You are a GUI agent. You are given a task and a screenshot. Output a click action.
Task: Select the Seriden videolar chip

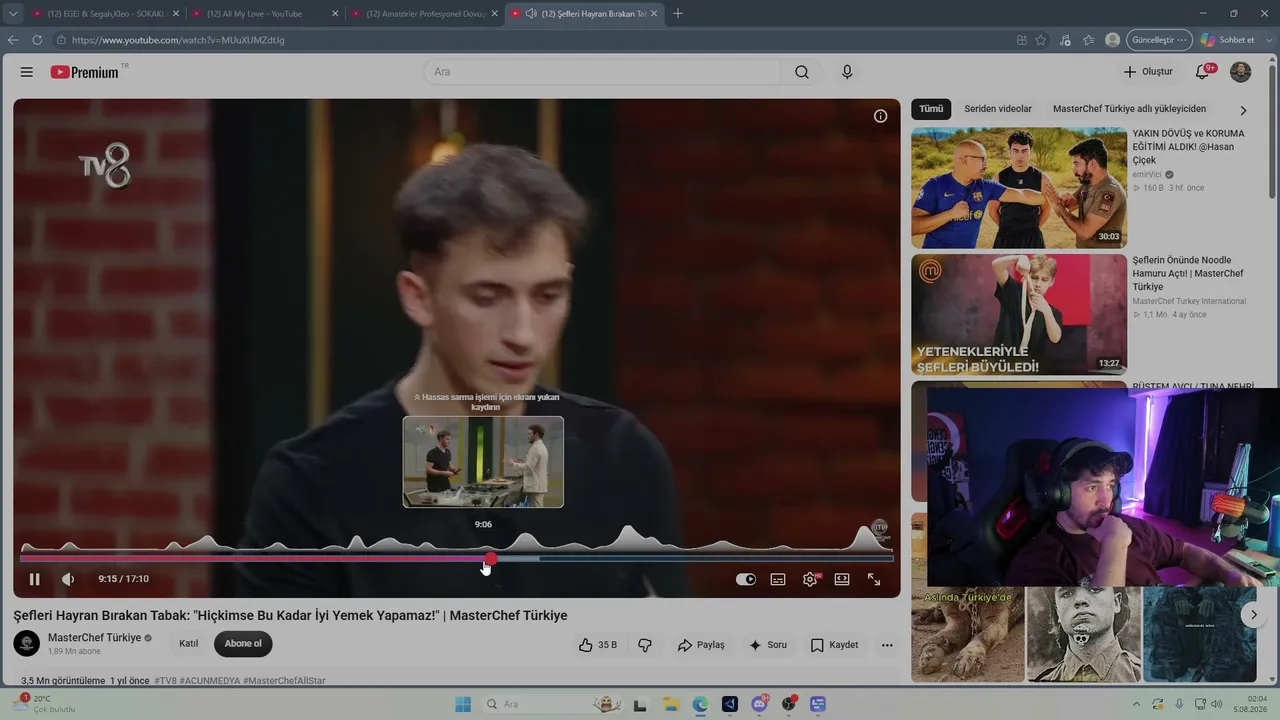pos(998,109)
